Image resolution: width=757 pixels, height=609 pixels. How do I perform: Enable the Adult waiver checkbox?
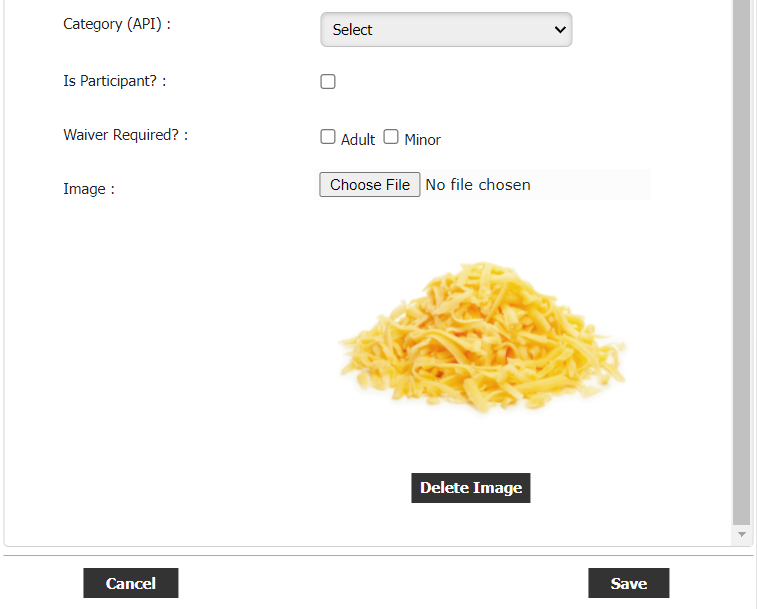click(328, 137)
